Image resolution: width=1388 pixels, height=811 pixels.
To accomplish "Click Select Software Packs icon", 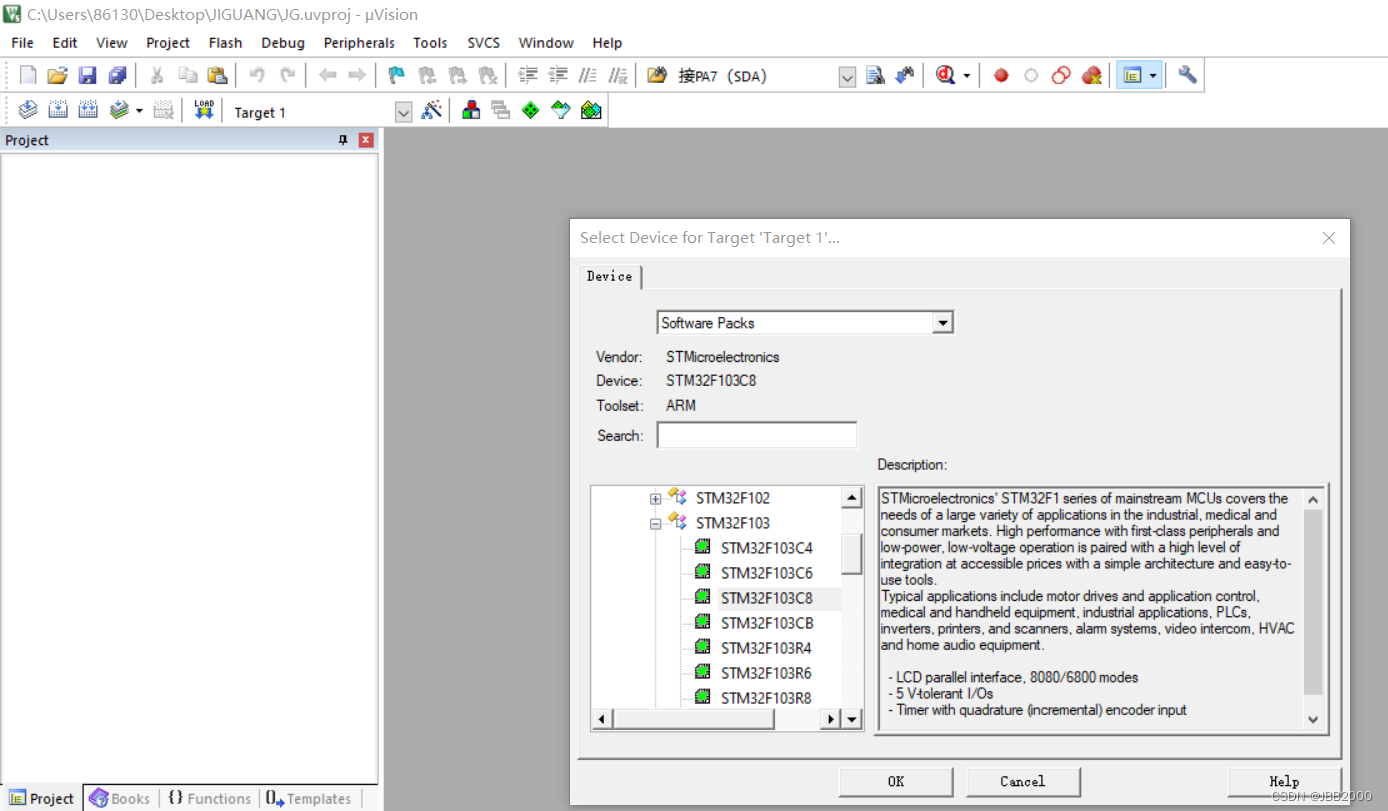I will tap(561, 110).
